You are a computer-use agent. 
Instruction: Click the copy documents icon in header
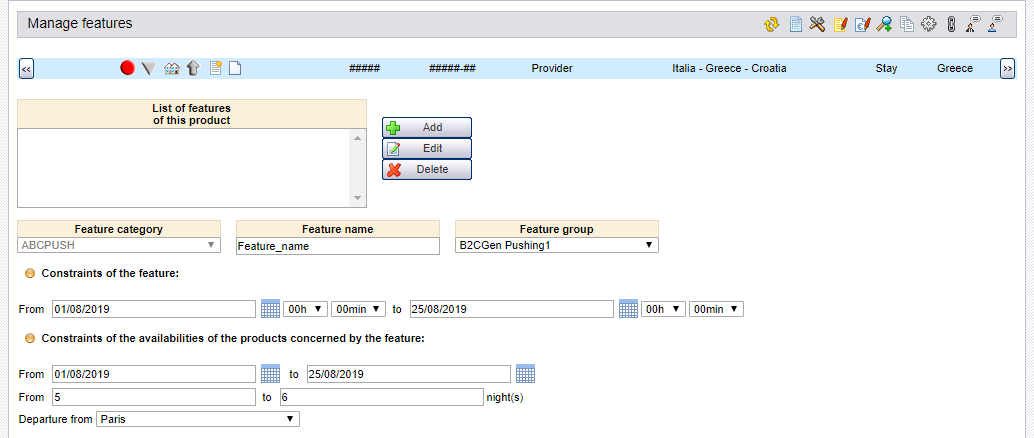[906, 24]
